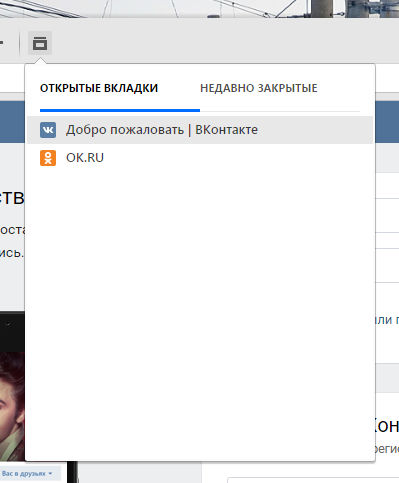Click the tab list toolbar icon
The height and width of the screenshot is (483, 399).
point(40,43)
